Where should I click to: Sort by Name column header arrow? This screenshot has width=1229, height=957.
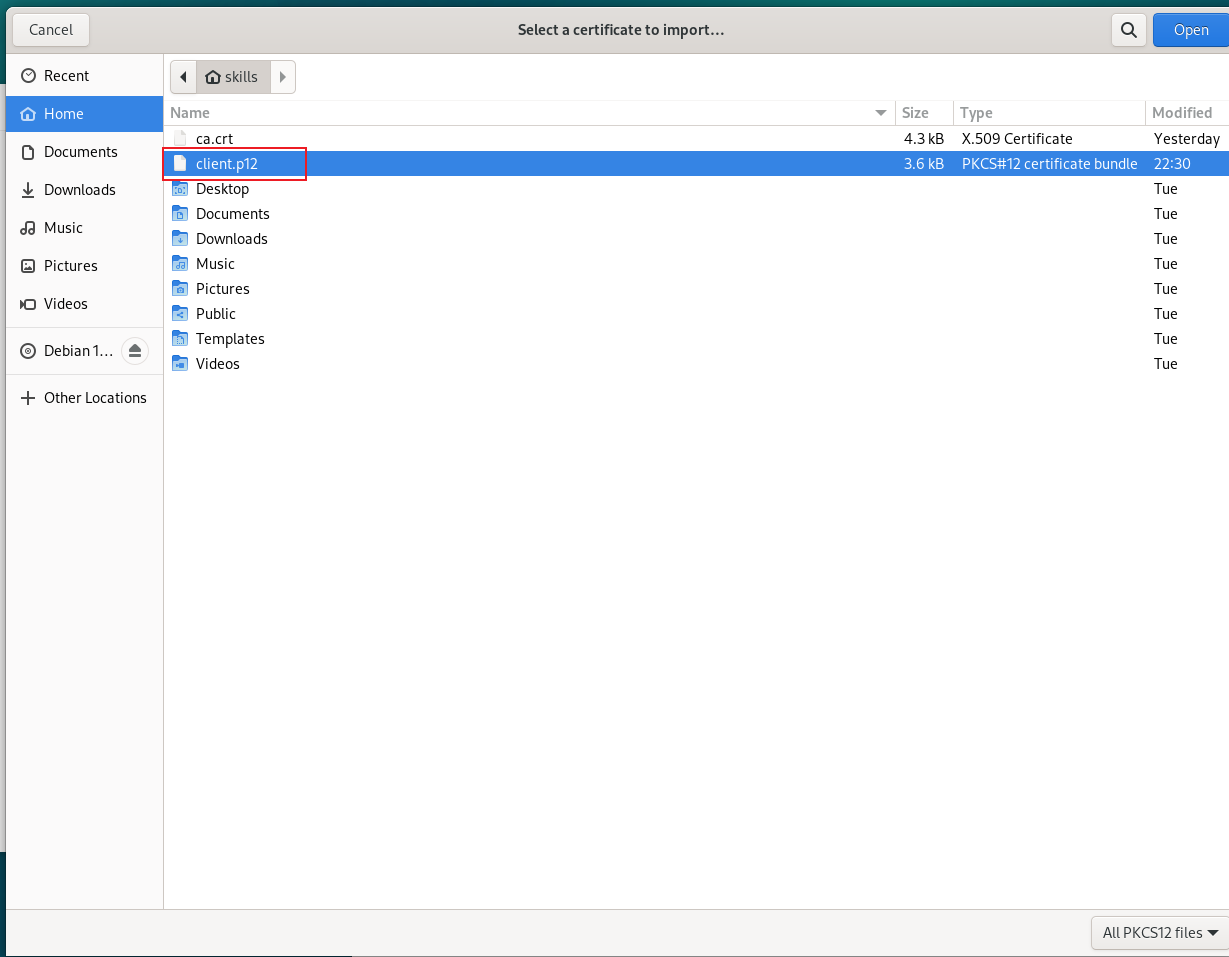click(x=881, y=113)
